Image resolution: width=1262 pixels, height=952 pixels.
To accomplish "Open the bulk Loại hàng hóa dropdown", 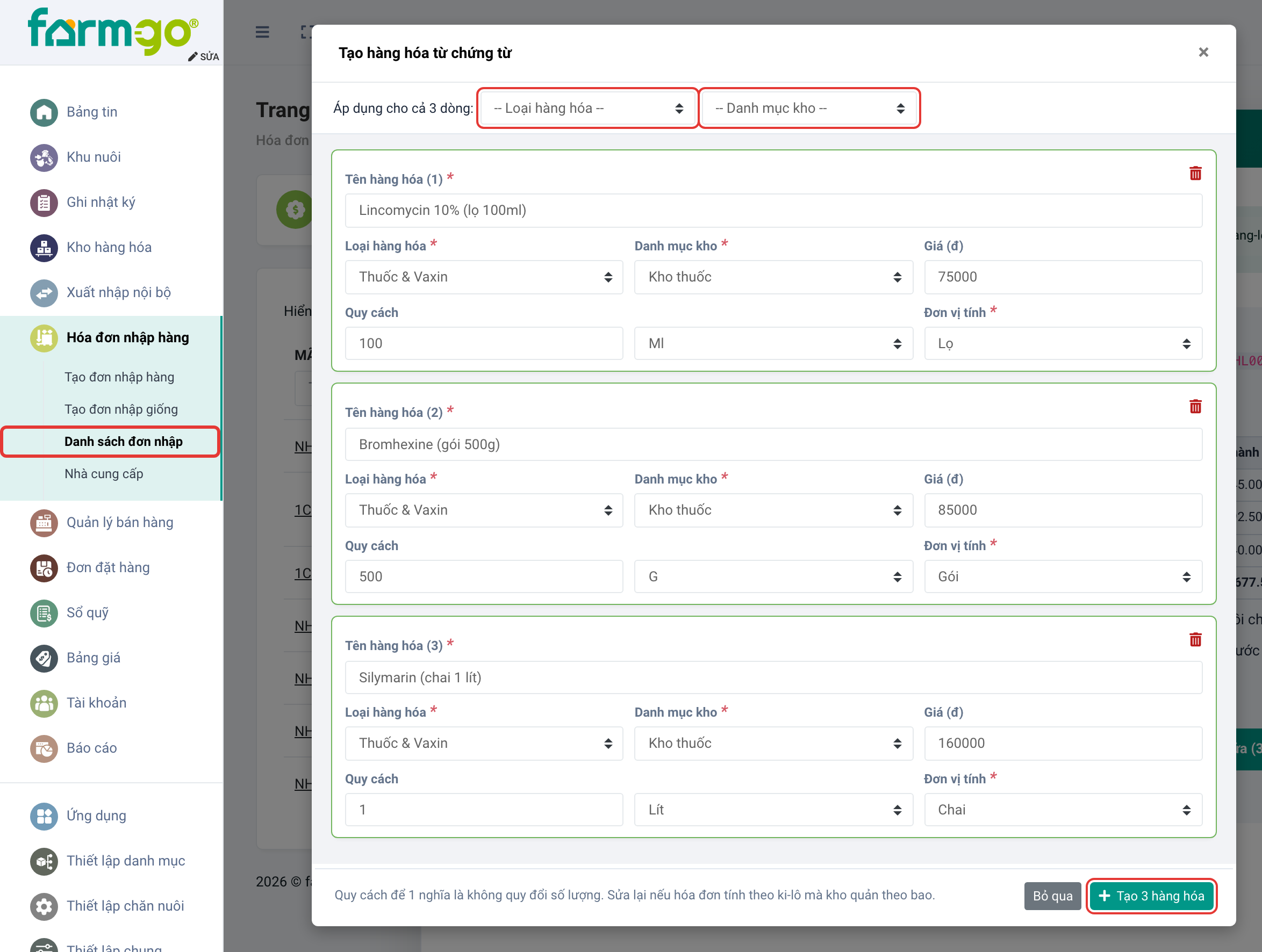I will tap(587, 109).
